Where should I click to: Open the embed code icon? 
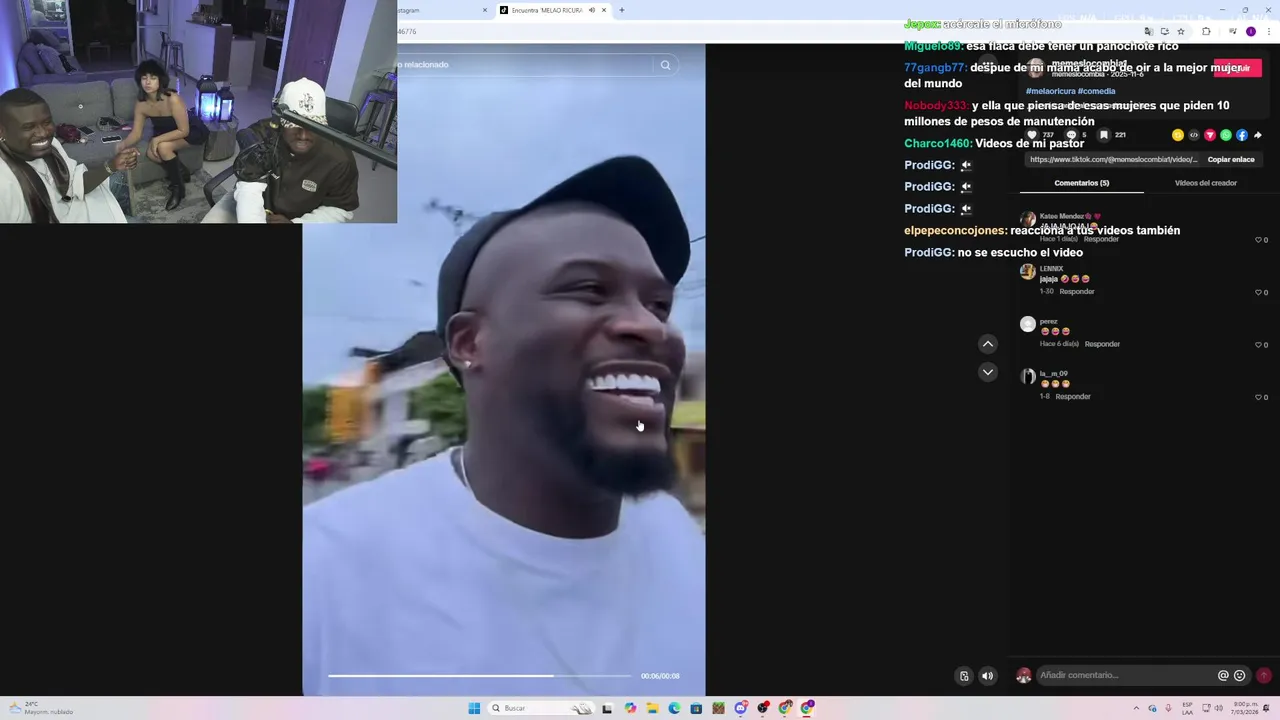pos(1194,135)
